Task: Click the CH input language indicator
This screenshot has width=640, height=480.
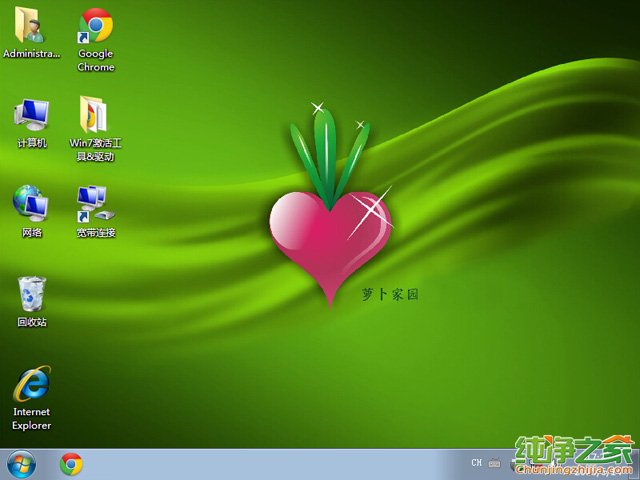Action: pyautogui.click(x=476, y=463)
